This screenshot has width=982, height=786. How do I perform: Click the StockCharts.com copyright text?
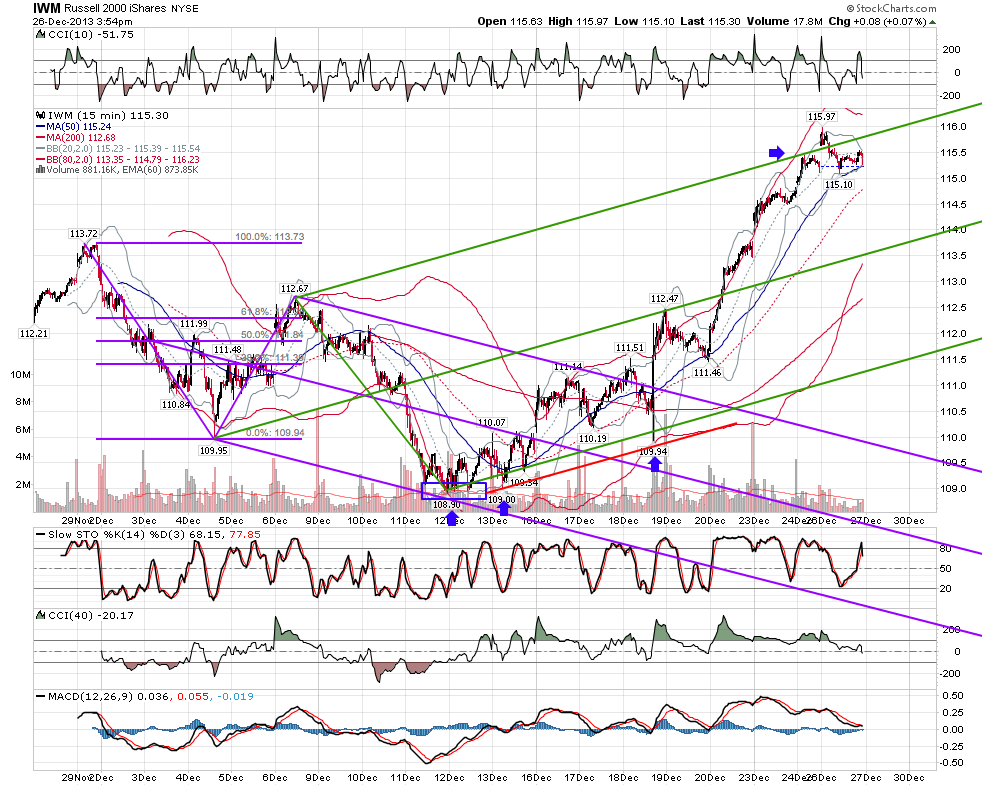[891, 8]
